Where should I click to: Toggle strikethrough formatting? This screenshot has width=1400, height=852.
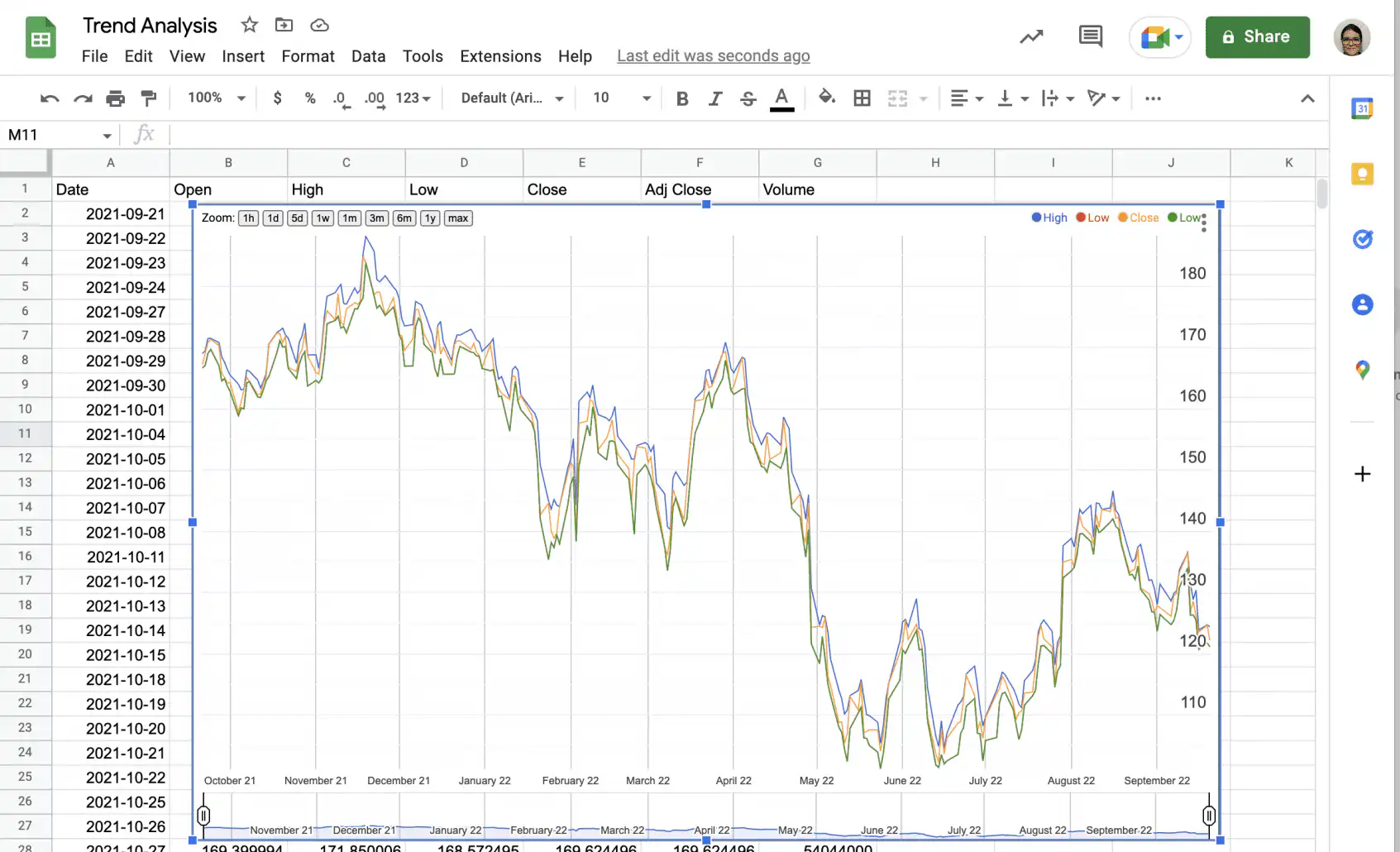pyautogui.click(x=748, y=98)
